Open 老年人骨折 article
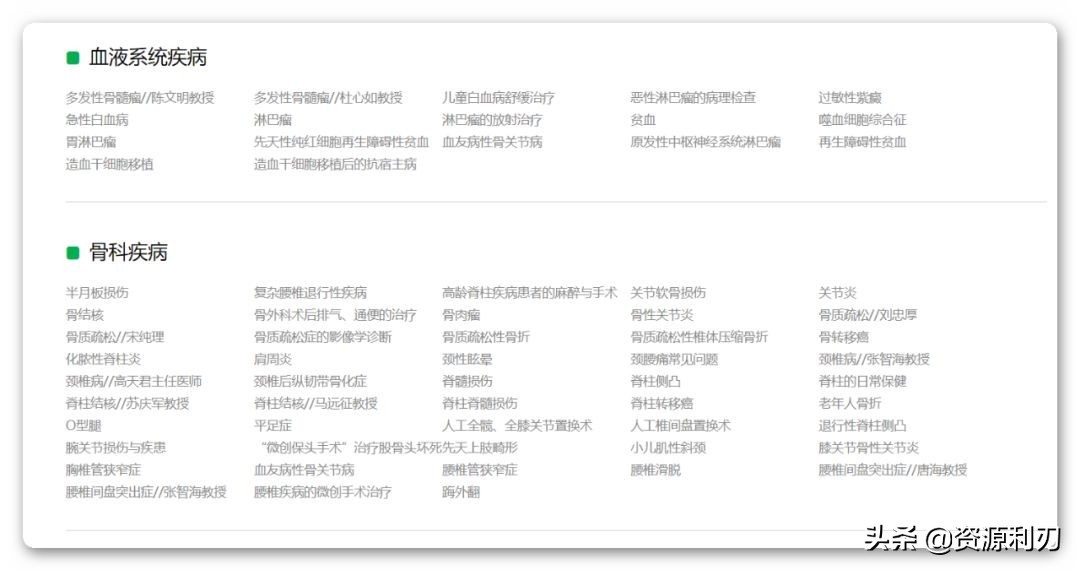This screenshot has height=570, width=1080. (850, 403)
